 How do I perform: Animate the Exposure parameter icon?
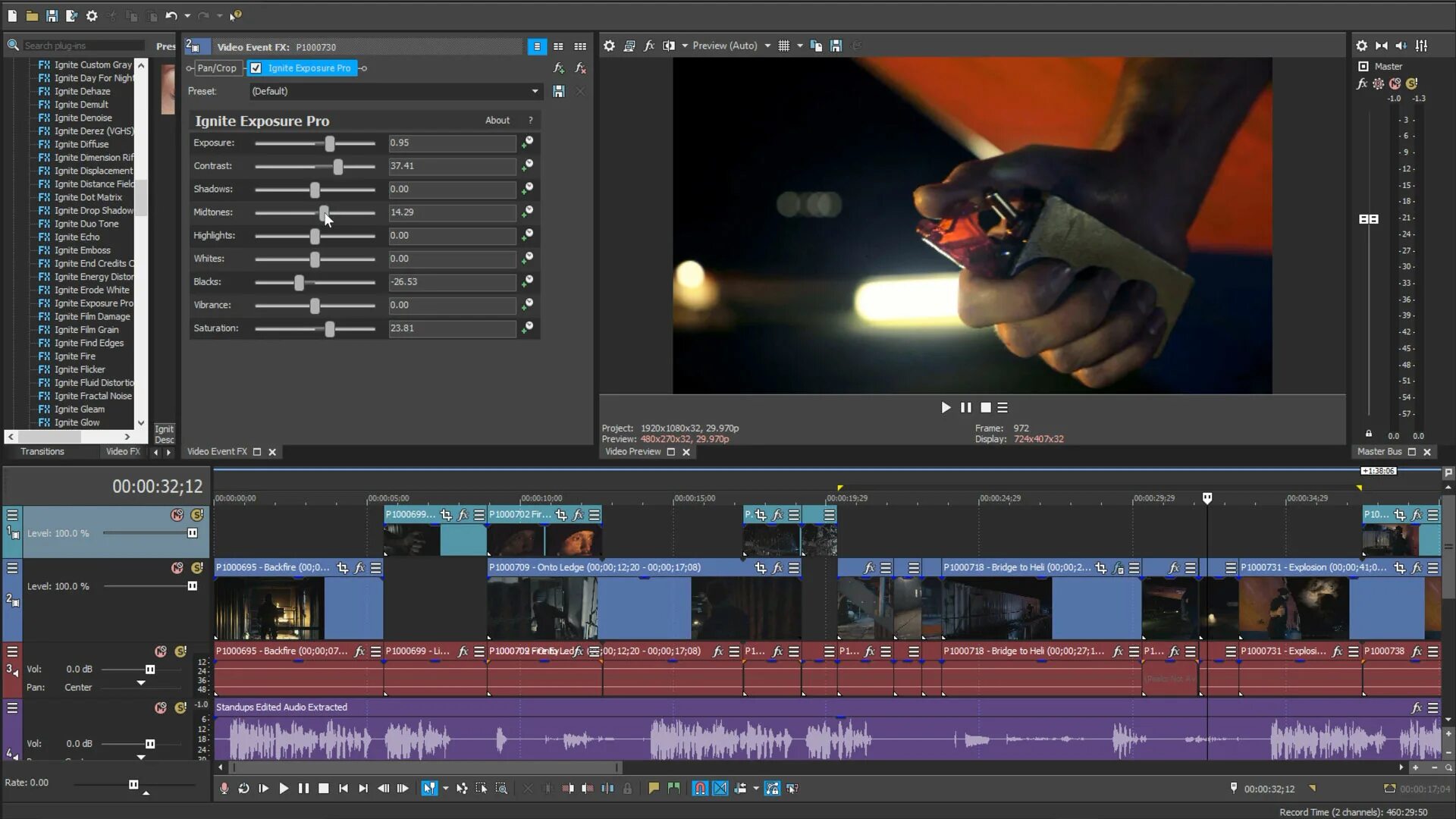(527, 143)
